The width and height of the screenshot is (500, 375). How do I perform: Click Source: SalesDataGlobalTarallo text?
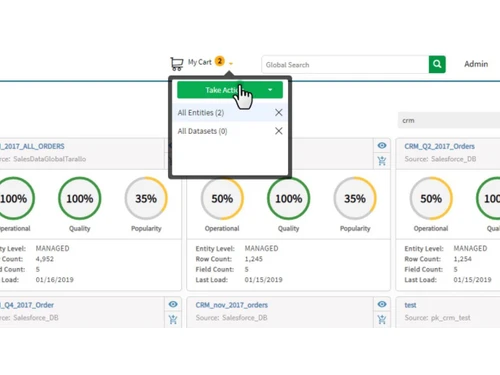tap(43, 159)
